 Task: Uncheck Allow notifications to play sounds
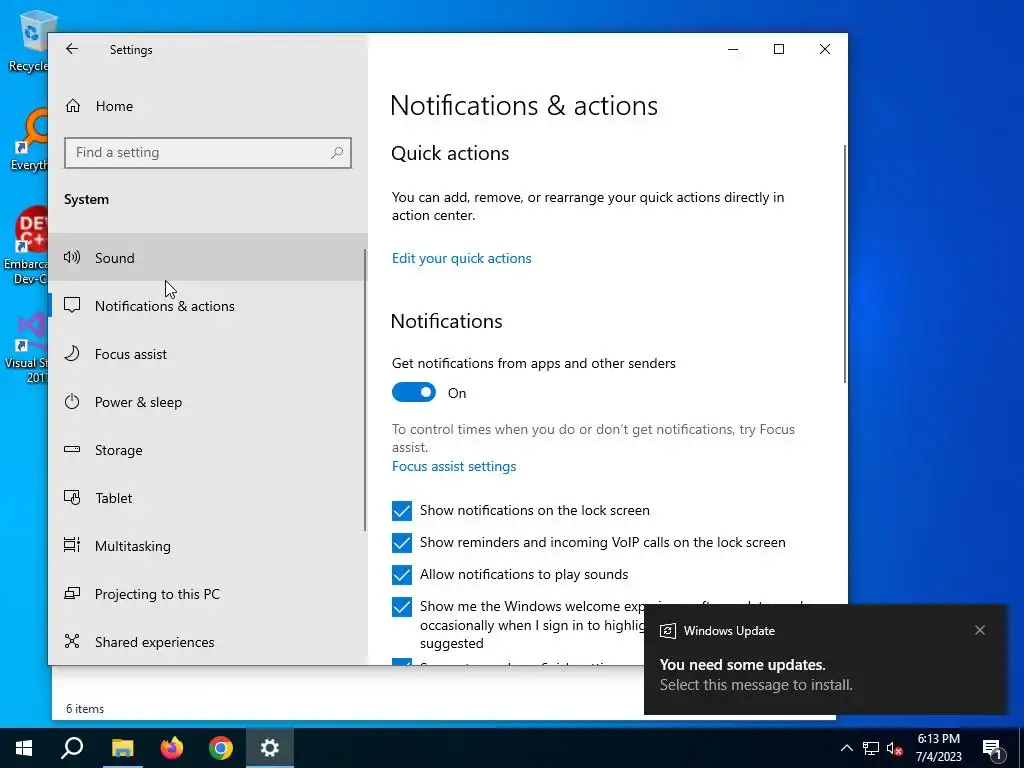click(402, 575)
